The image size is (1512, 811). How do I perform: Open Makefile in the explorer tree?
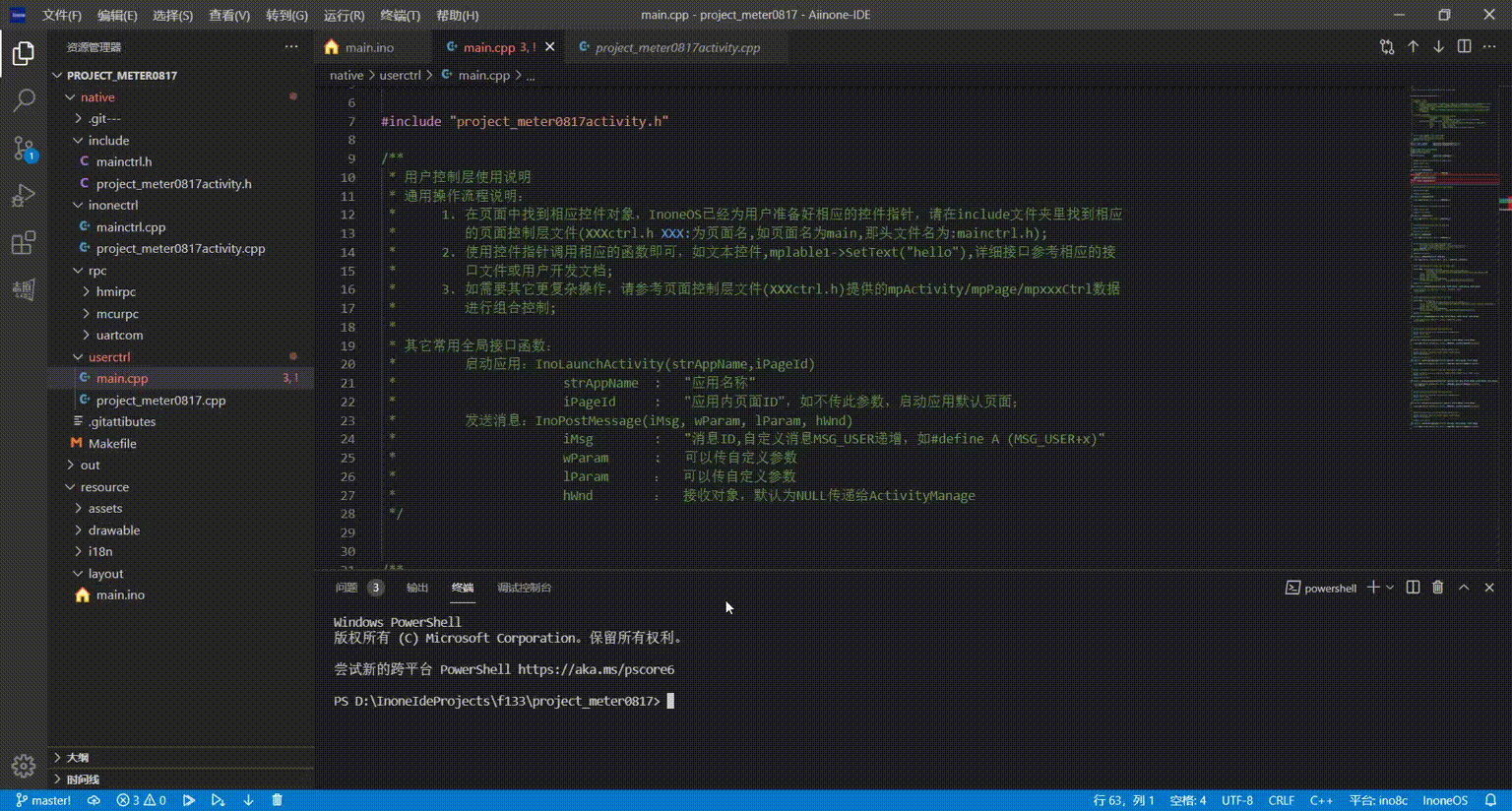112,443
